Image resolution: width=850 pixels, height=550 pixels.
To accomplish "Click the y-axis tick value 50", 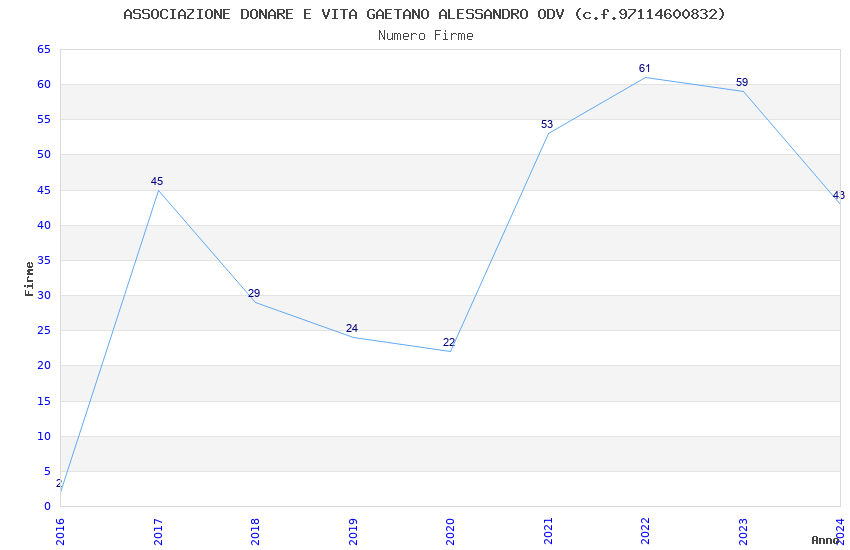I will click(44, 154).
